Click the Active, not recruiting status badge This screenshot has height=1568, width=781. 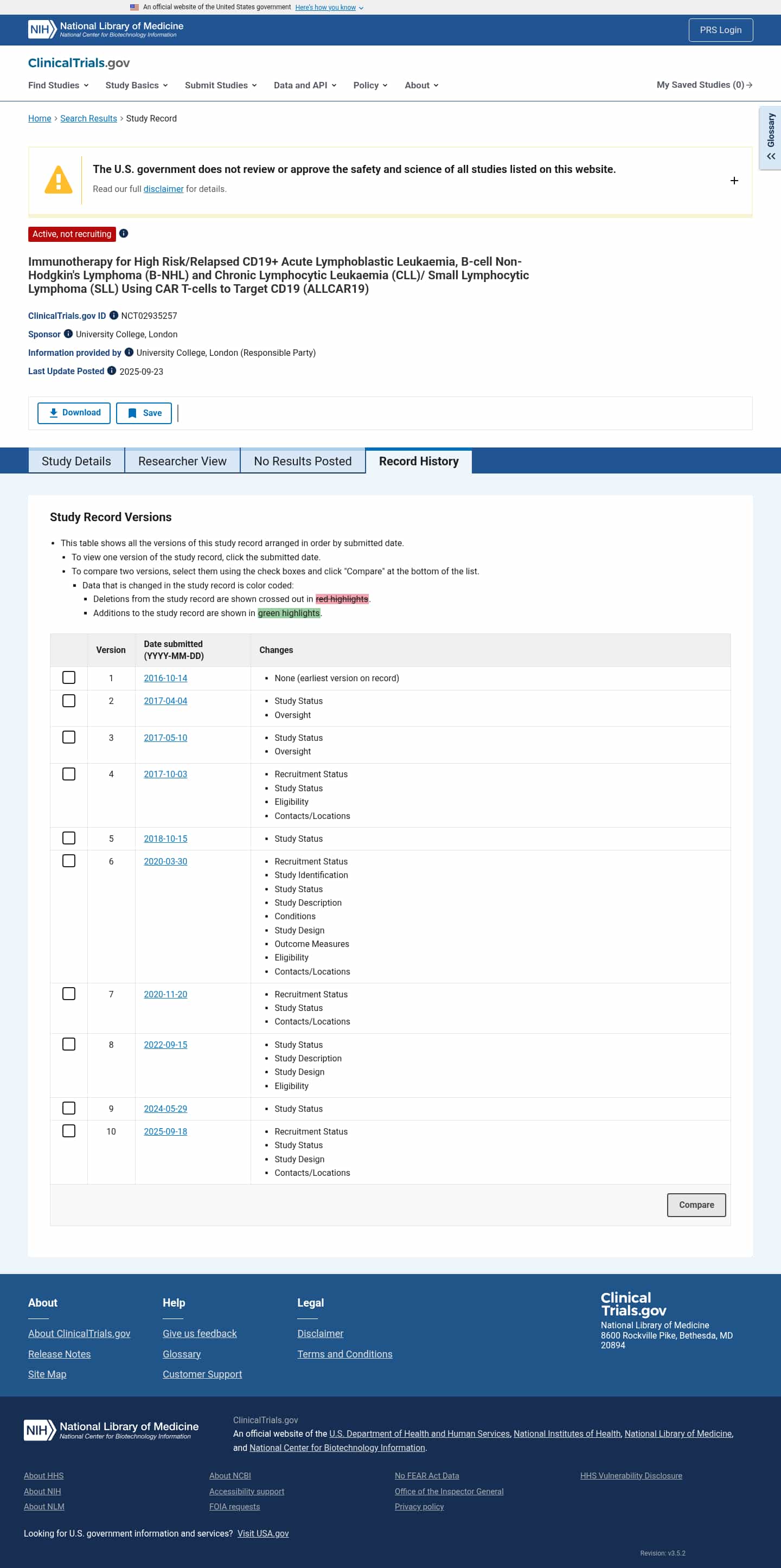[x=72, y=234]
